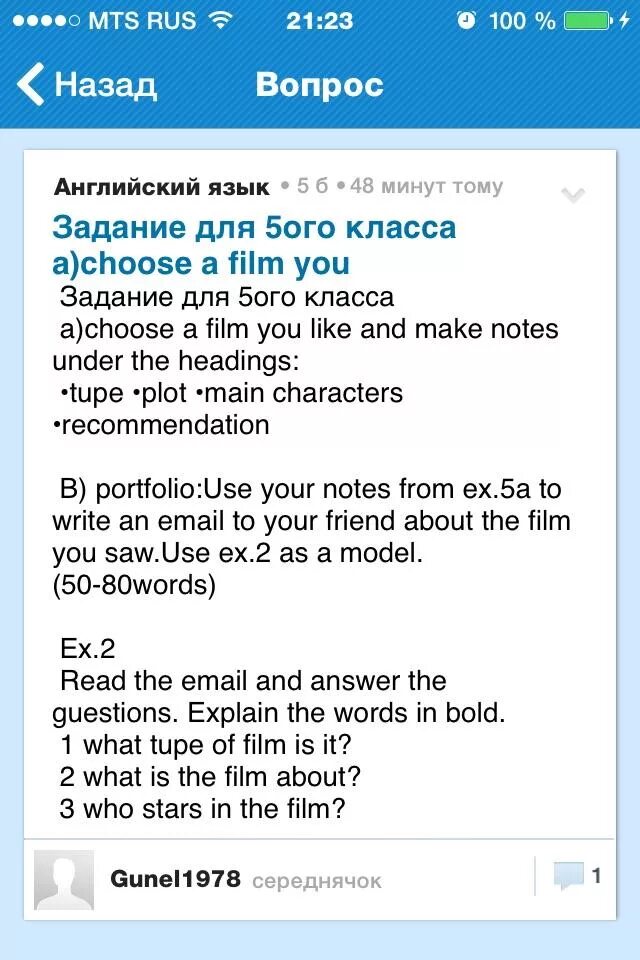Tap the alarm clock status icon
The image size is (640, 960).
466,20
